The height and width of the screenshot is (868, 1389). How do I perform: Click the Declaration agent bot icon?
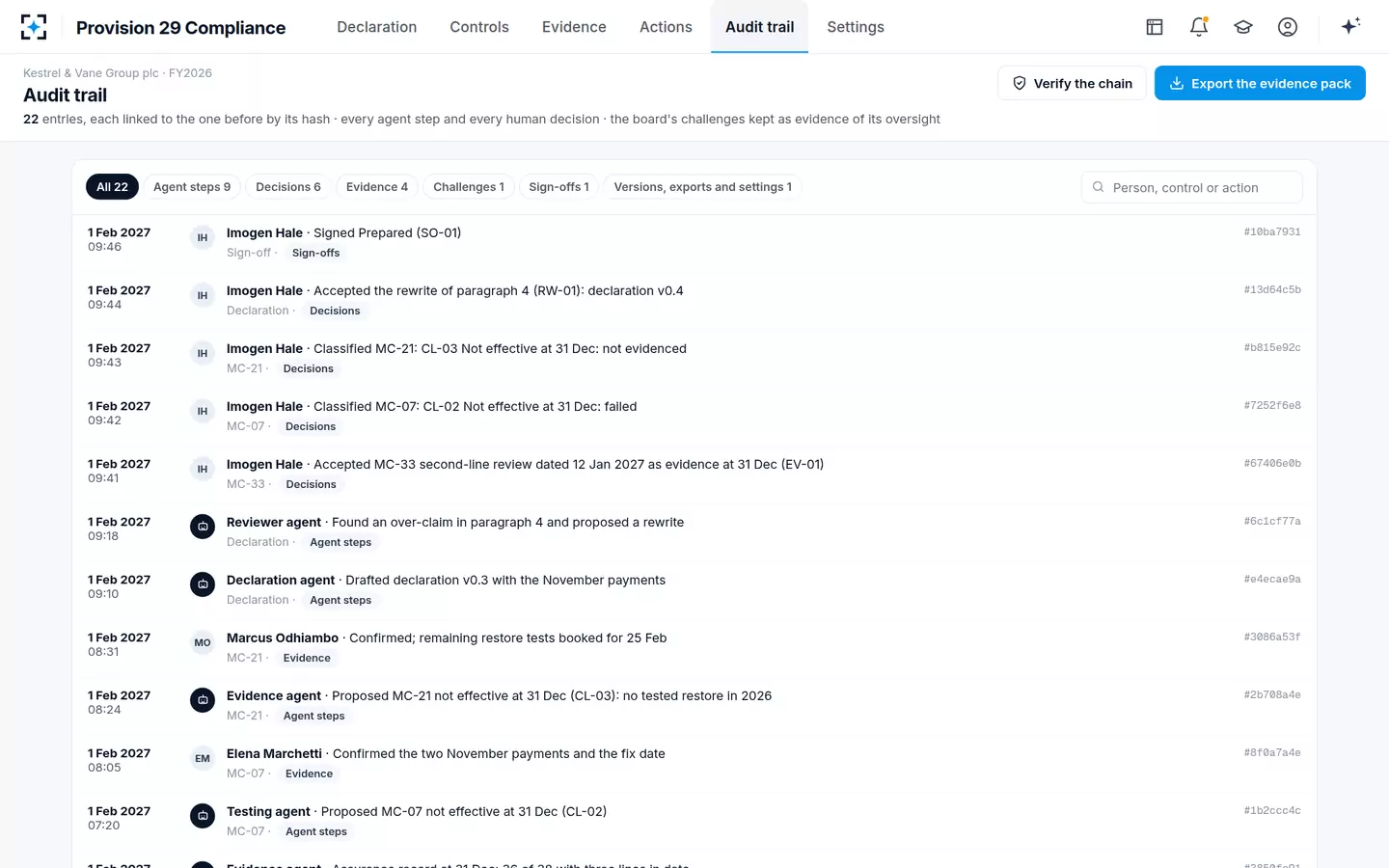click(x=203, y=584)
